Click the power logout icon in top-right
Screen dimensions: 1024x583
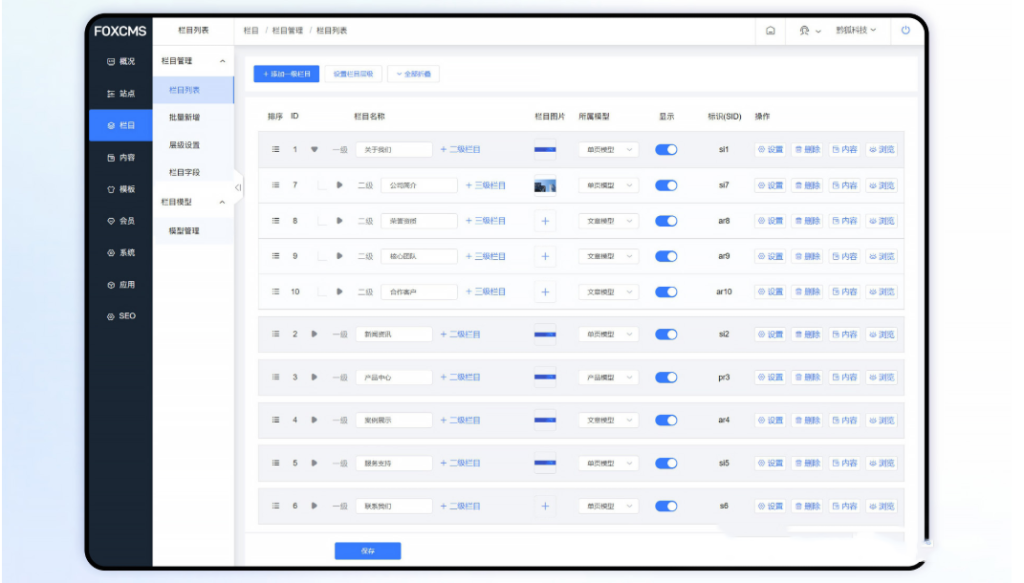[905, 31]
